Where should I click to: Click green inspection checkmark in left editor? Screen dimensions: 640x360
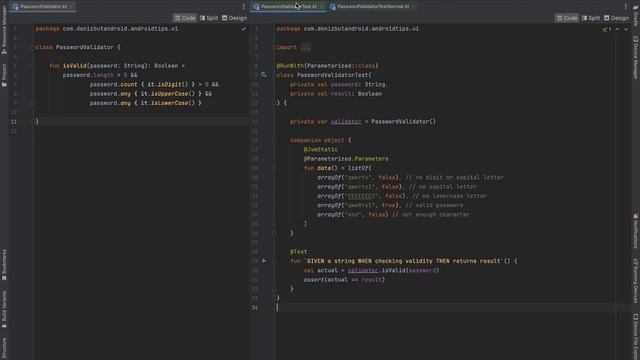(243, 29)
